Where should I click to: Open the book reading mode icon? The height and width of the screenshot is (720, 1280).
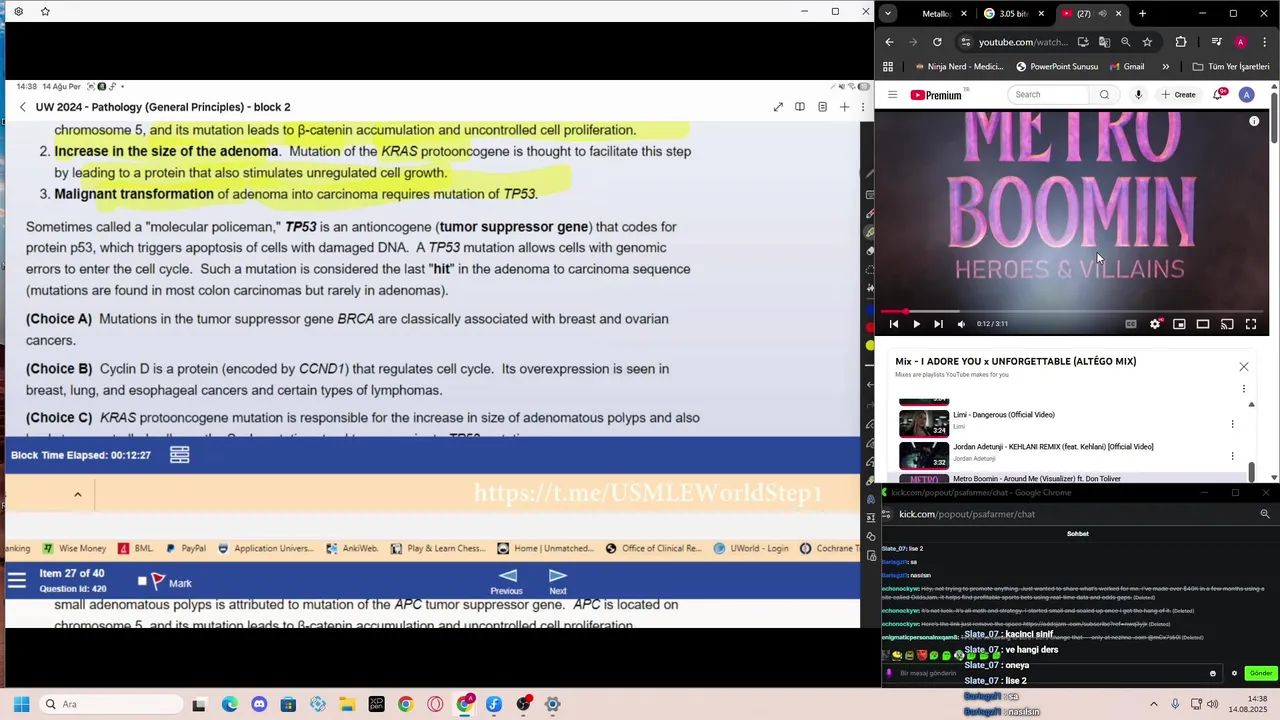800,107
